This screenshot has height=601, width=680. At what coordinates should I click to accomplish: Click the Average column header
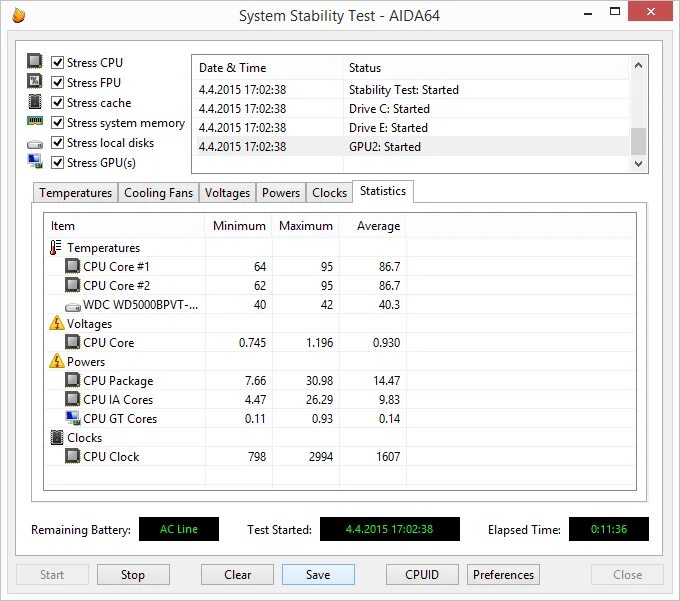click(373, 226)
